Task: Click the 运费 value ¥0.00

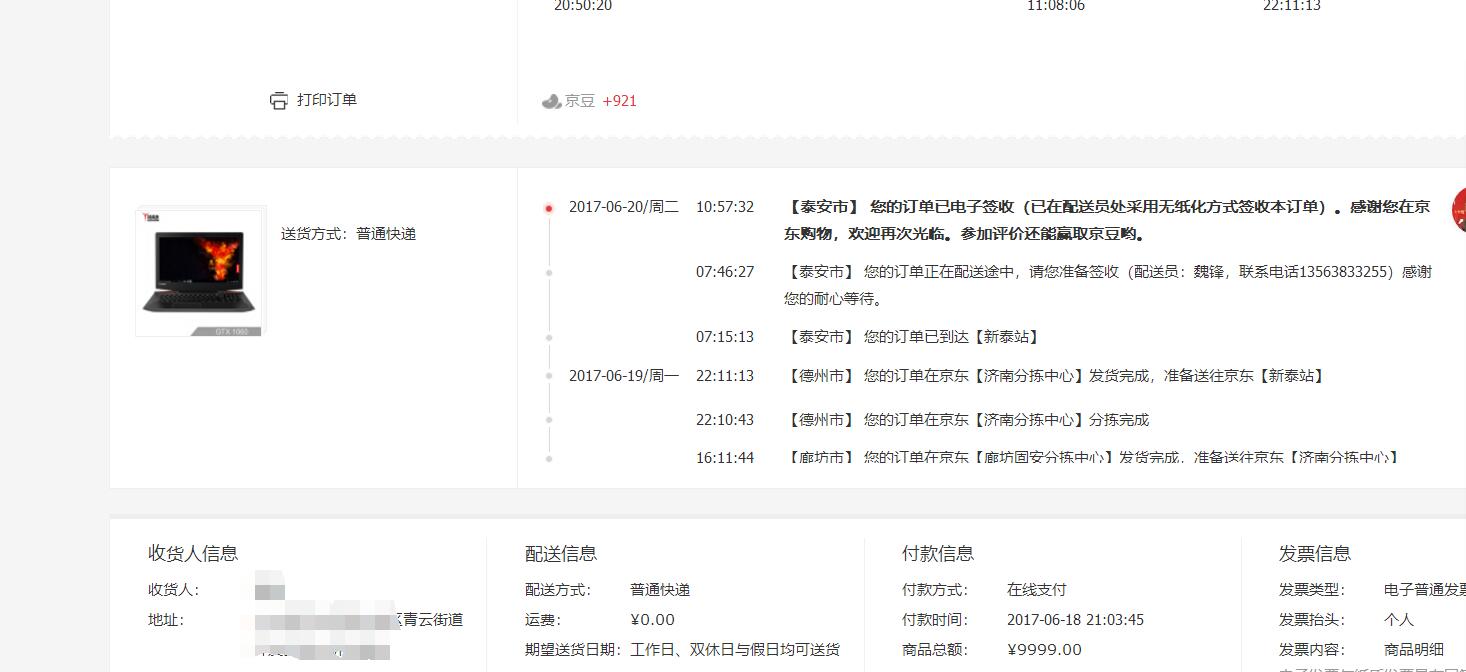Action: pos(652,620)
